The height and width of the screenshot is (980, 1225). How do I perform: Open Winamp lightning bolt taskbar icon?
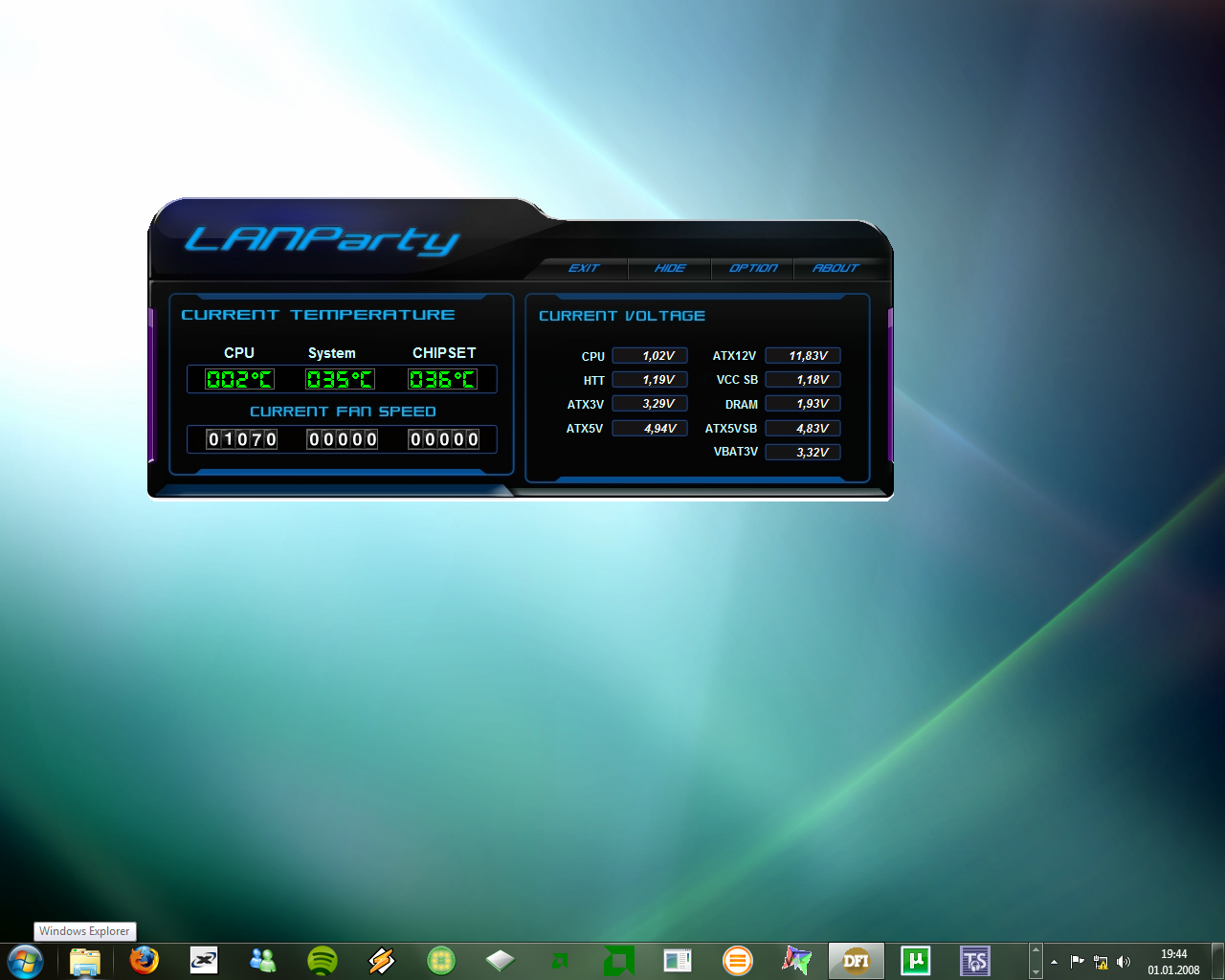pos(382,960)
